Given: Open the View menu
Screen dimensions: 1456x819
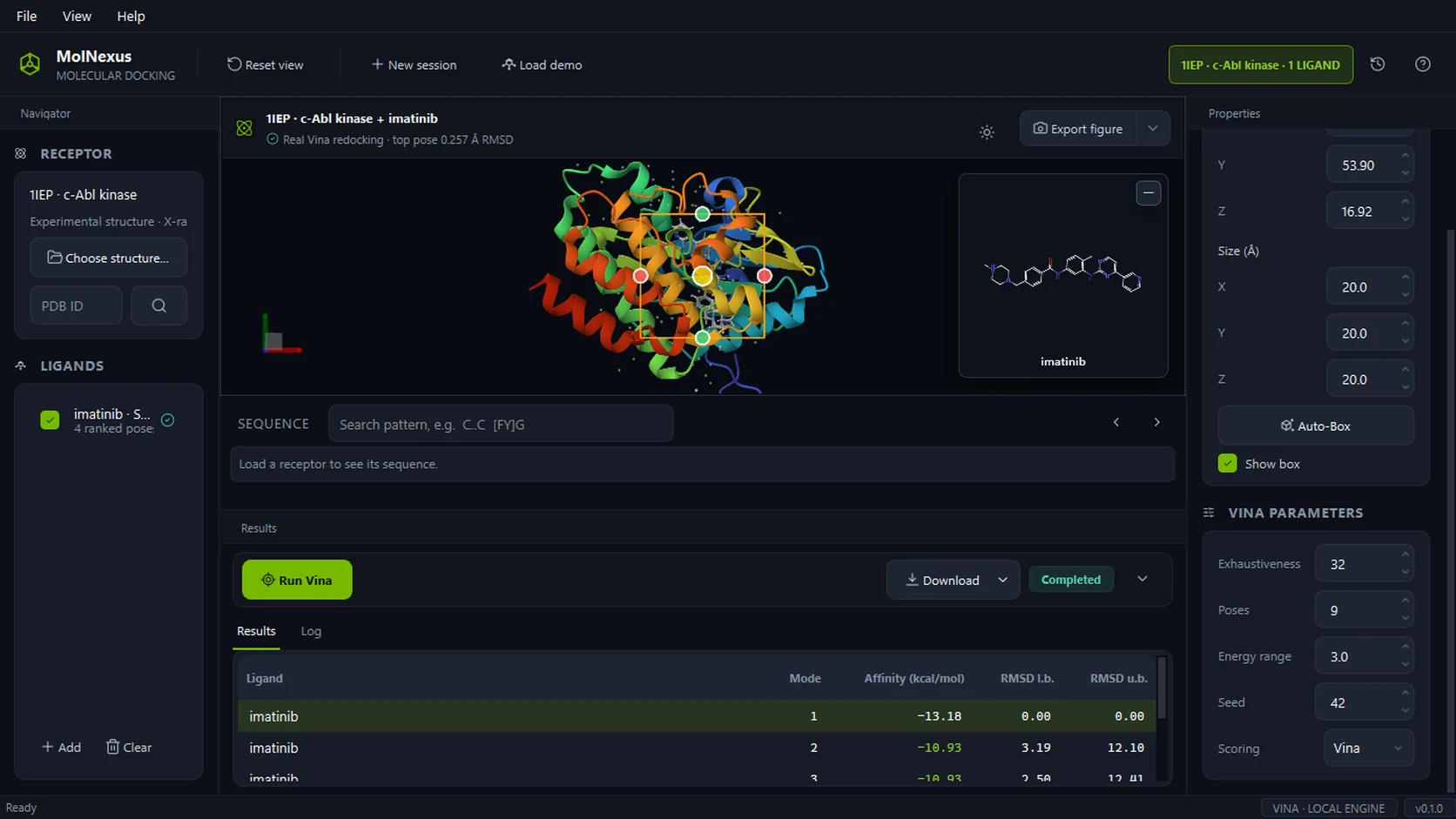Looking at the screenshot, I should pyautogui.click(x=77, y=16).
